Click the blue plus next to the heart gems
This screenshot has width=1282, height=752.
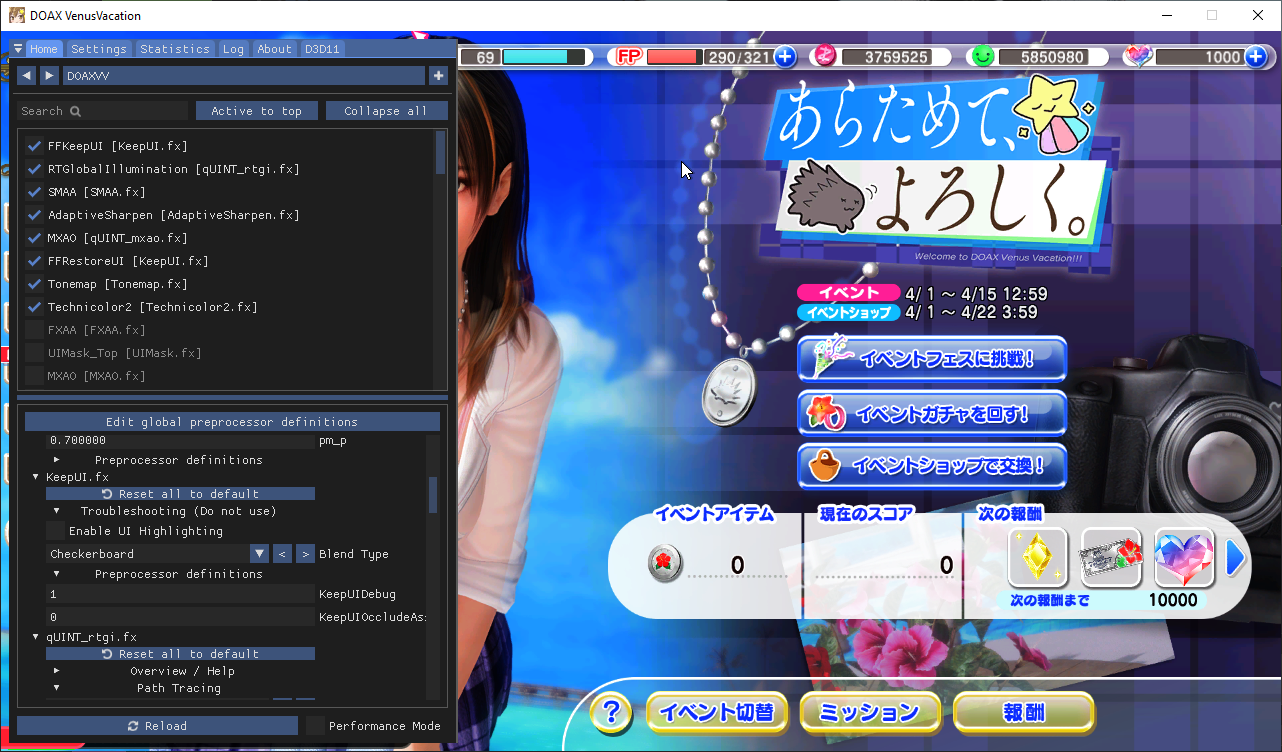pyautogui.click(x=1256, y=57)
